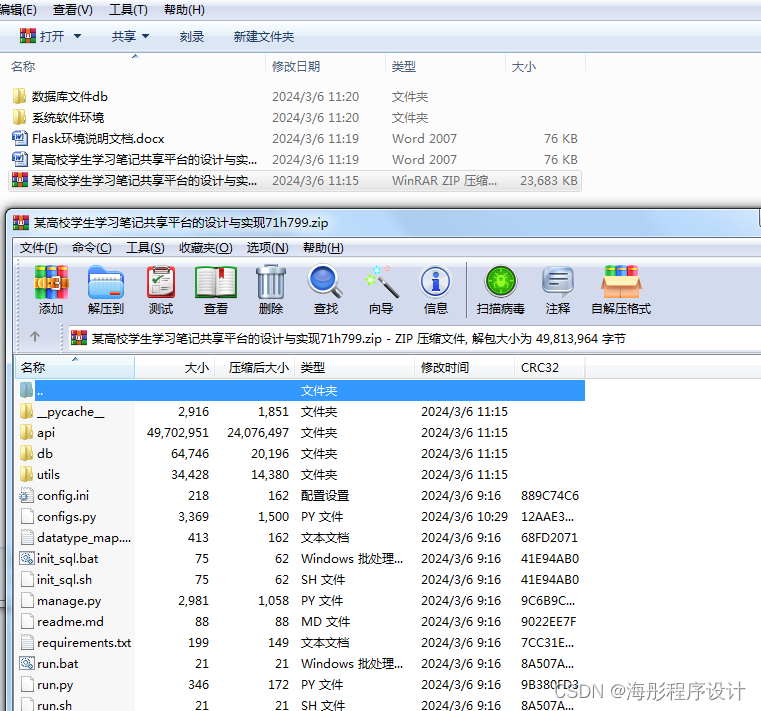Sort the archive by the 修改时间 column header
Screen dimensions: 761x711
click(464, 368)
